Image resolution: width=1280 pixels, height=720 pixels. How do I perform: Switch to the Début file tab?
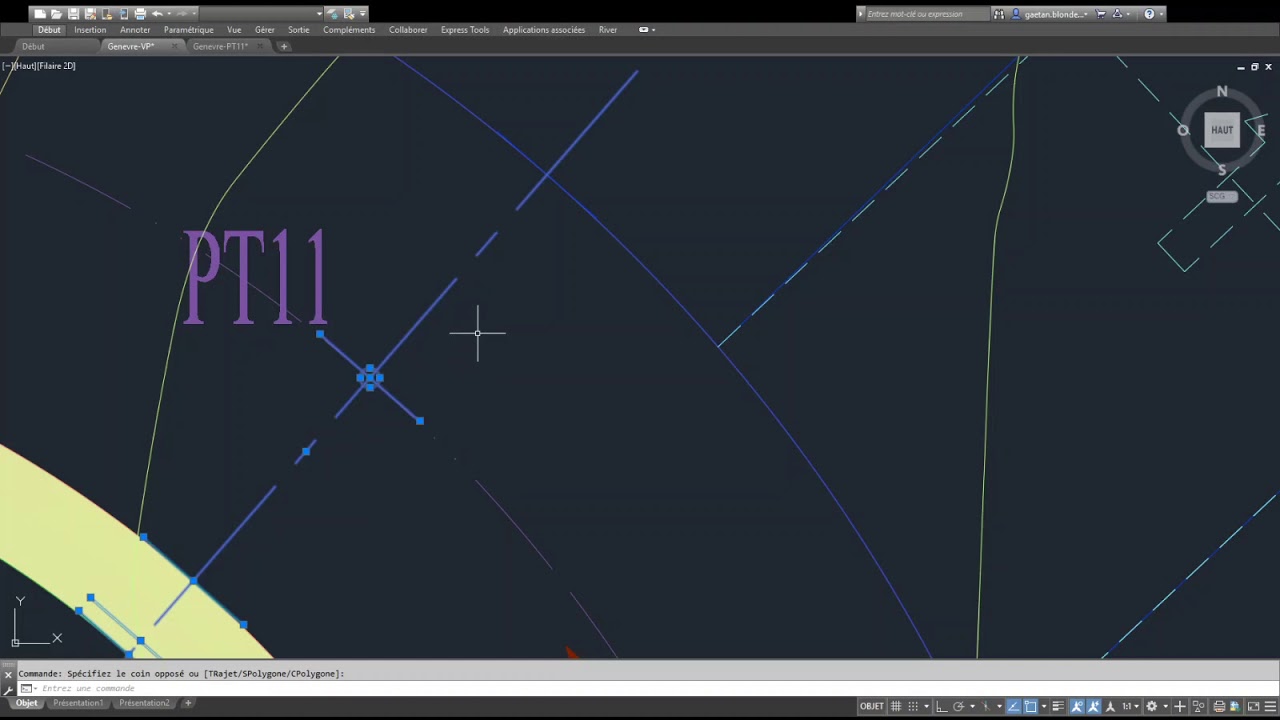[33, 47]
